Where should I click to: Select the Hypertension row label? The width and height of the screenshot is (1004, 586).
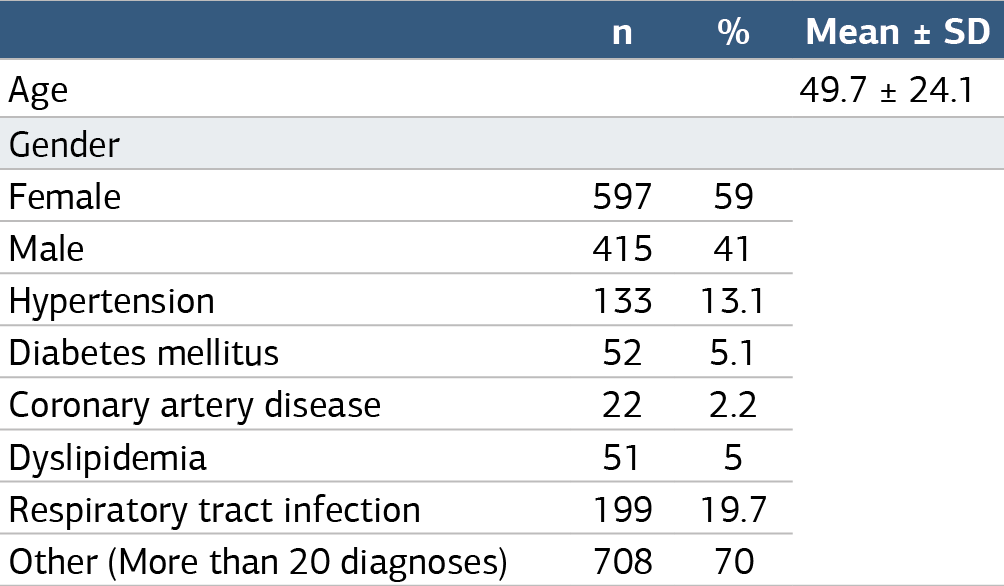click(x=111, y=302)
